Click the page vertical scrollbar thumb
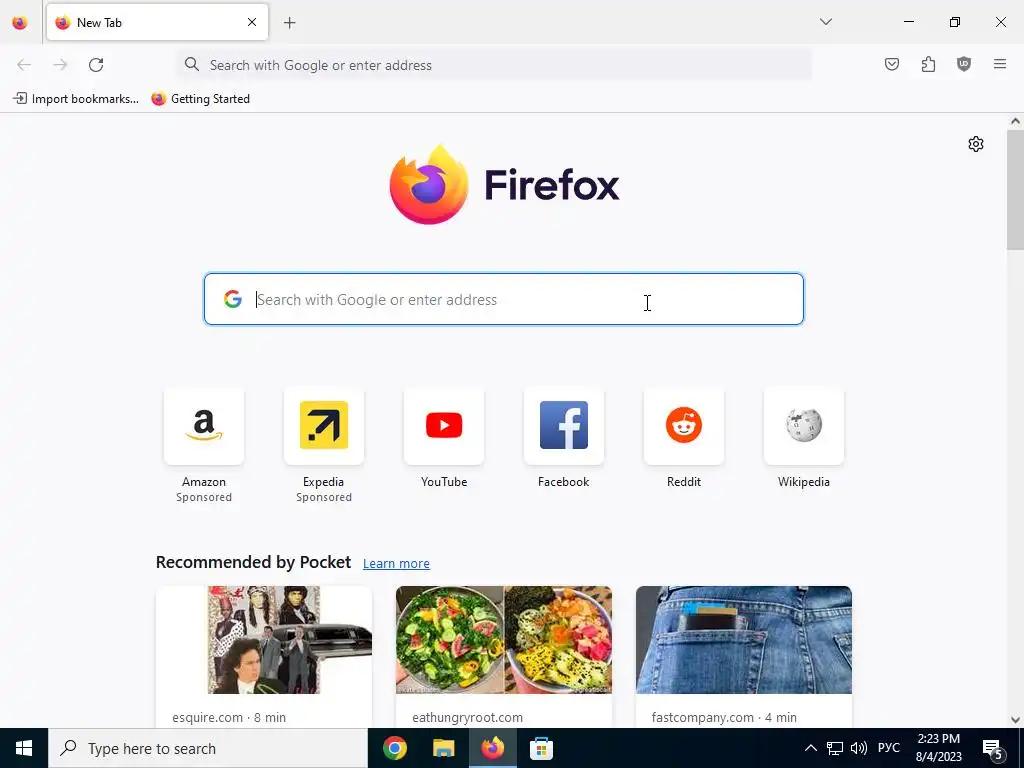Viewport: 1024px width, 768px height. [1015, 189]
